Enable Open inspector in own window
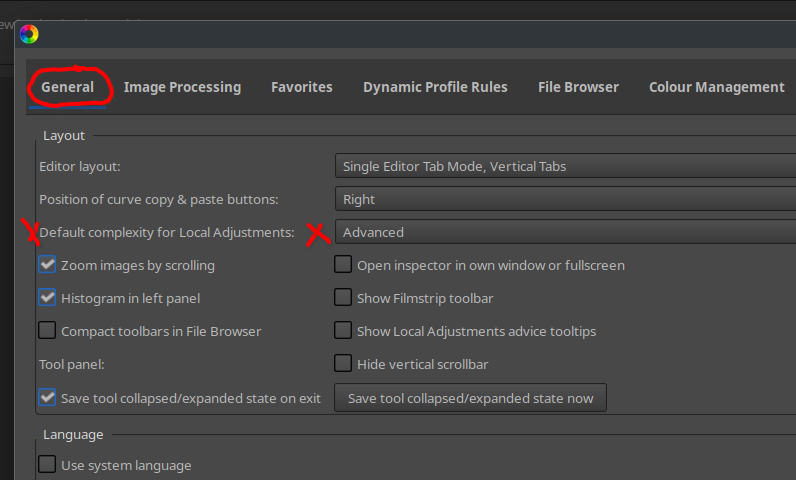The image size is (796, 480). pos(343,265)
